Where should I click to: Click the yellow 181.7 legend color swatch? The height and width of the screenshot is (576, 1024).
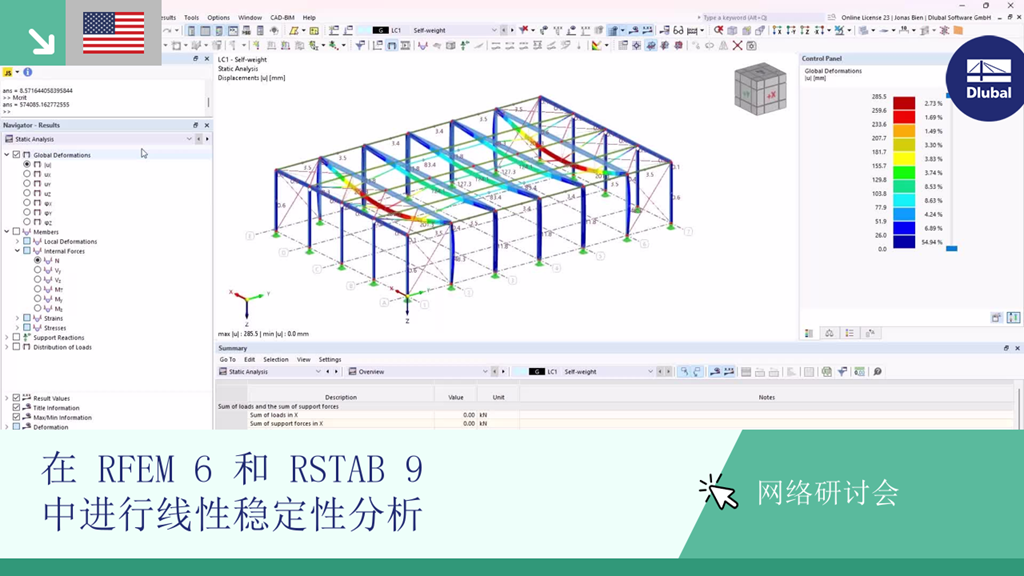[904, 159]
